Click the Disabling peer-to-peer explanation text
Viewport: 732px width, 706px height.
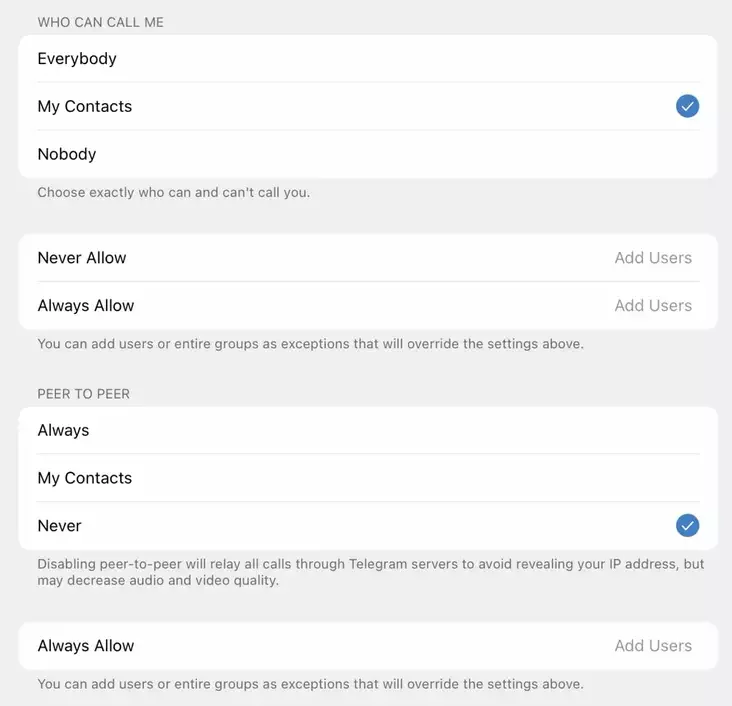pyautogui.click(x=371, y=572)
